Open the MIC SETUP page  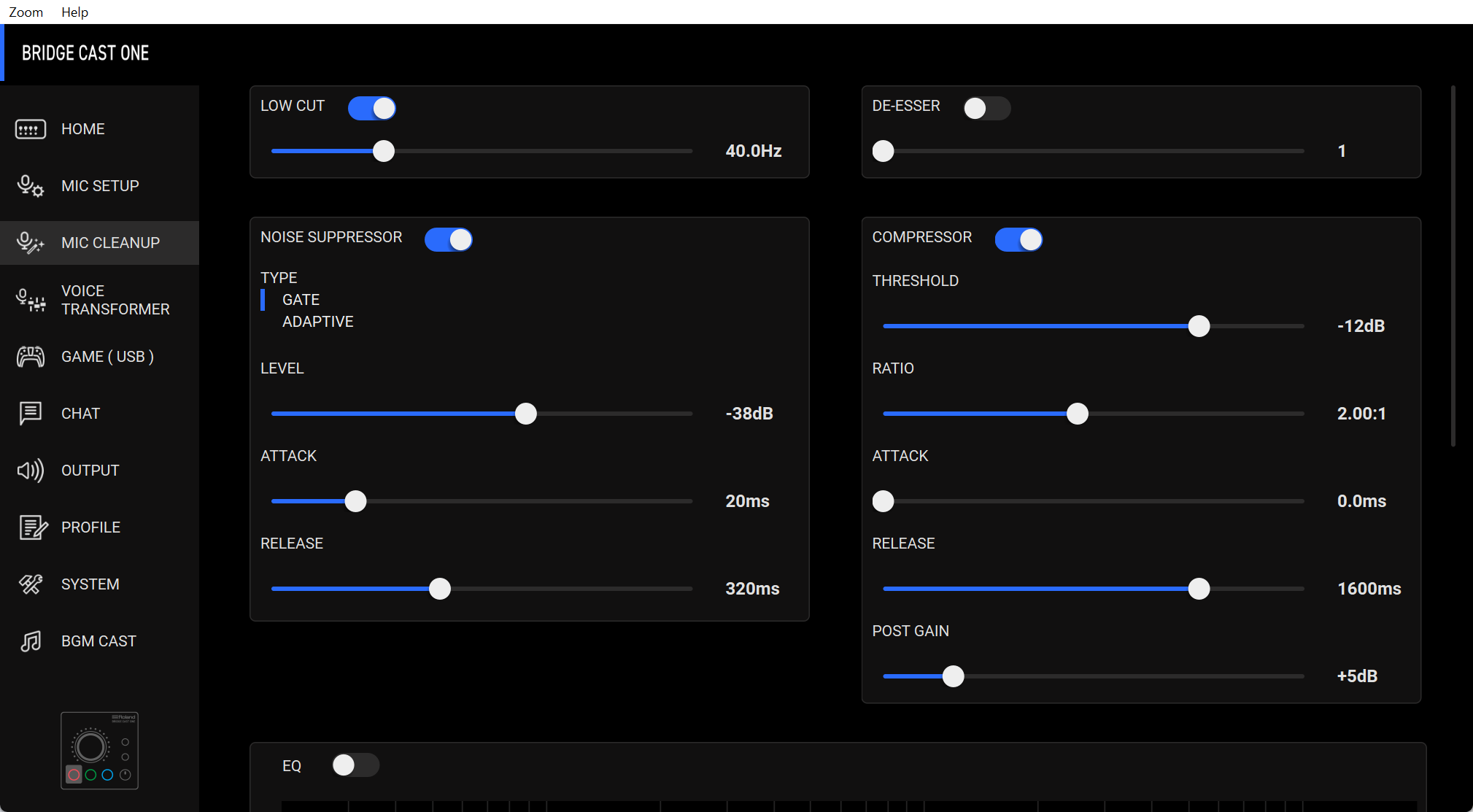point(99,186)
